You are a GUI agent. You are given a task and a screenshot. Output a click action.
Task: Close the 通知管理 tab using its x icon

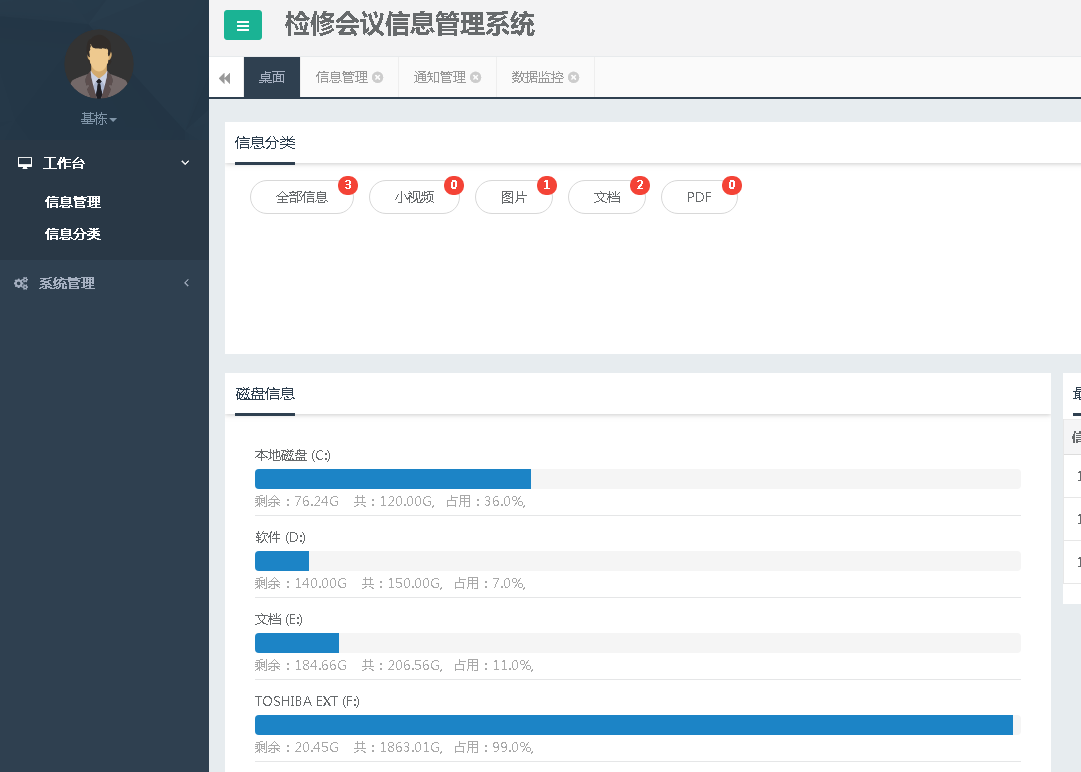476,78
